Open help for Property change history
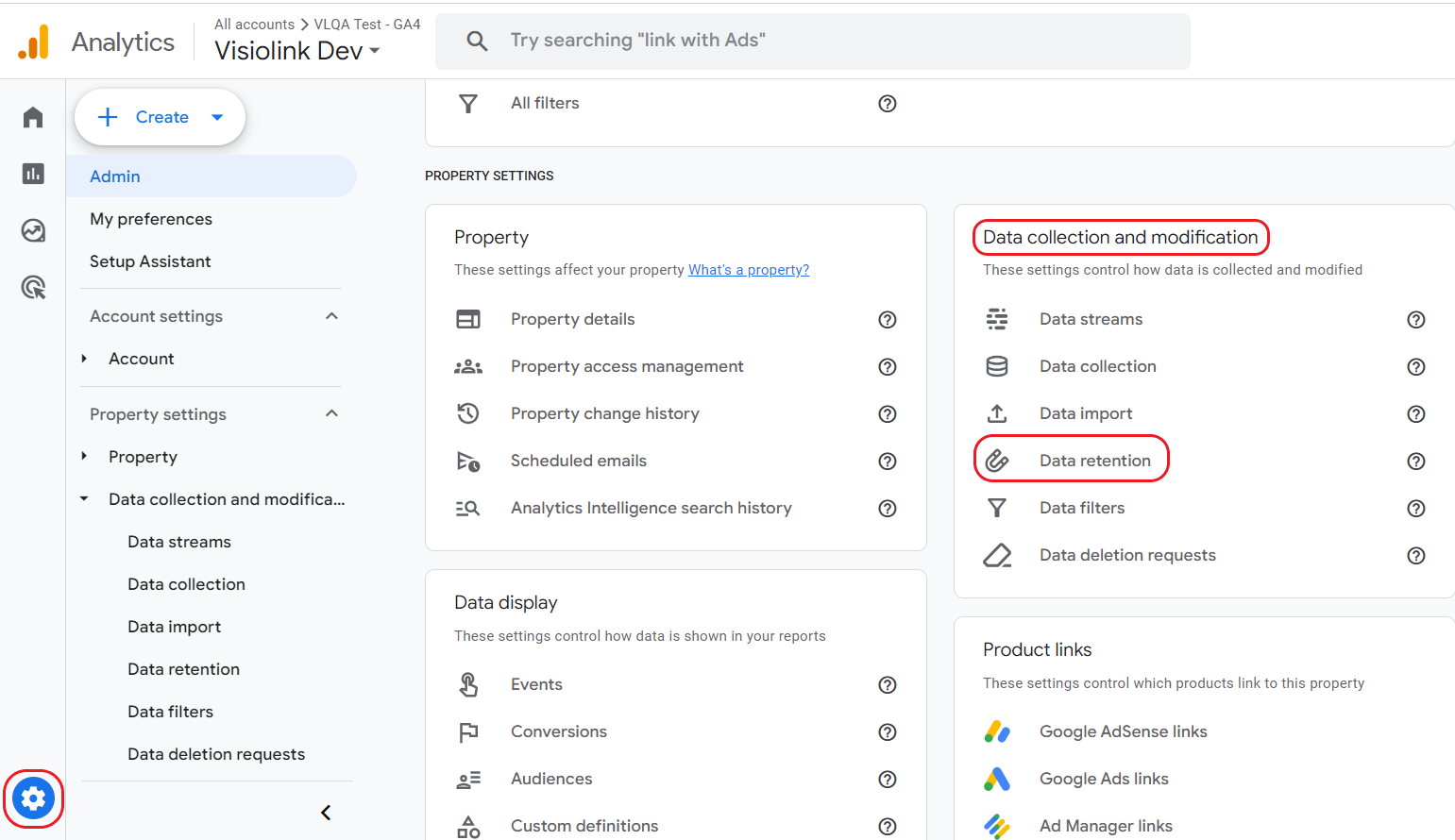 (888, 414)
